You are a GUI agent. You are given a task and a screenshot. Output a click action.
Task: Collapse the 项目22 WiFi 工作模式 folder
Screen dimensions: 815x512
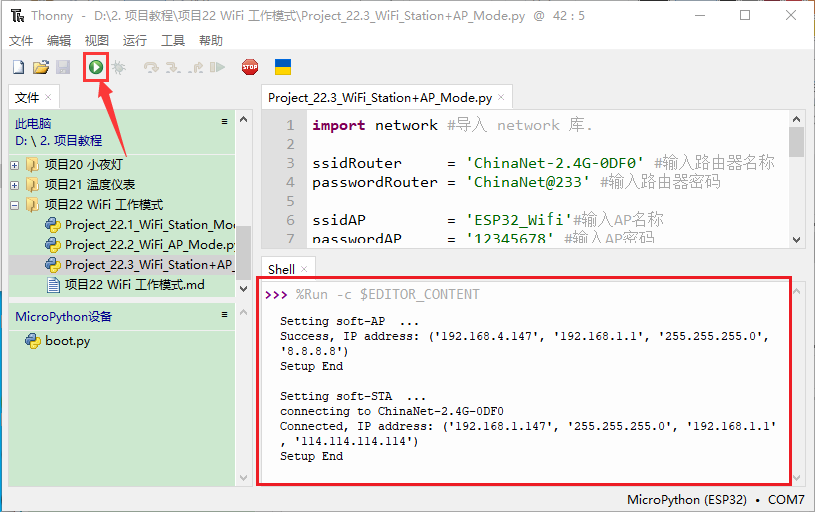15,205
